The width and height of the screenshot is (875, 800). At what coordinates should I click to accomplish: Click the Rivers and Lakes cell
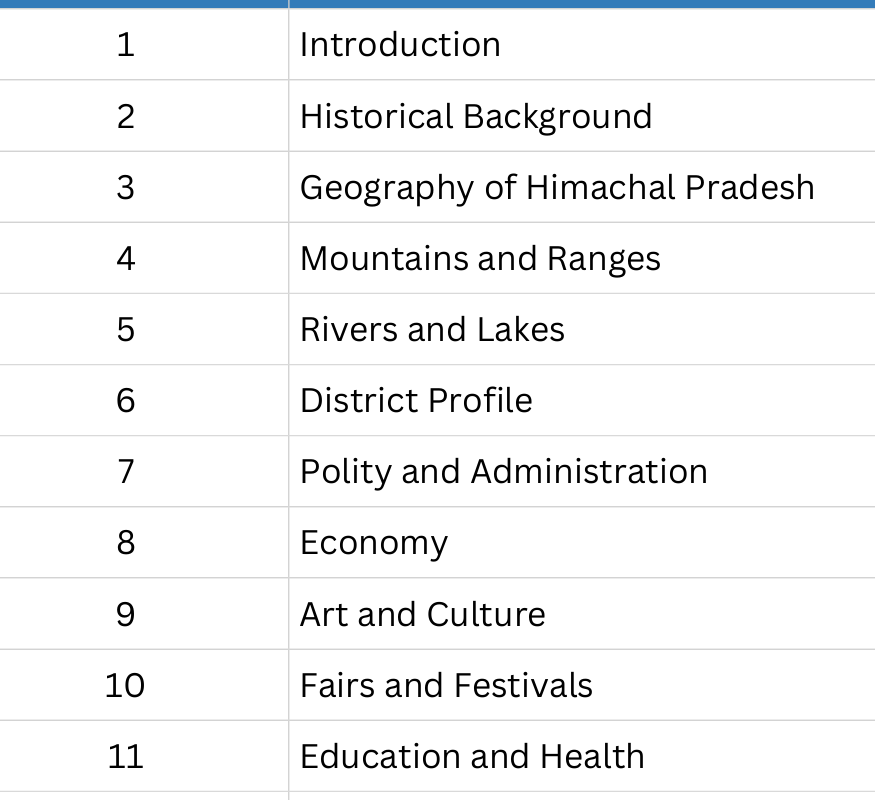tap(432, 330)
